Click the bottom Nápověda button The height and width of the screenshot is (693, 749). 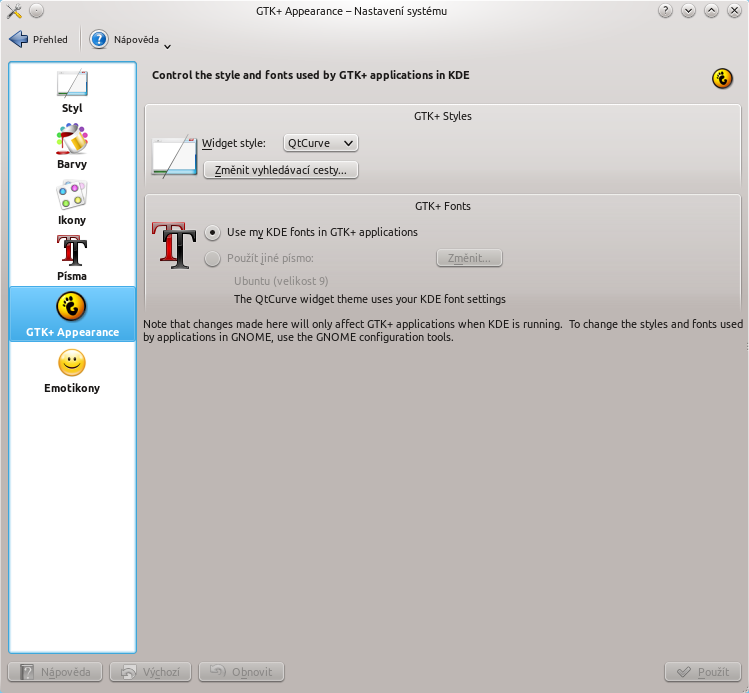(x=55, y=672)
